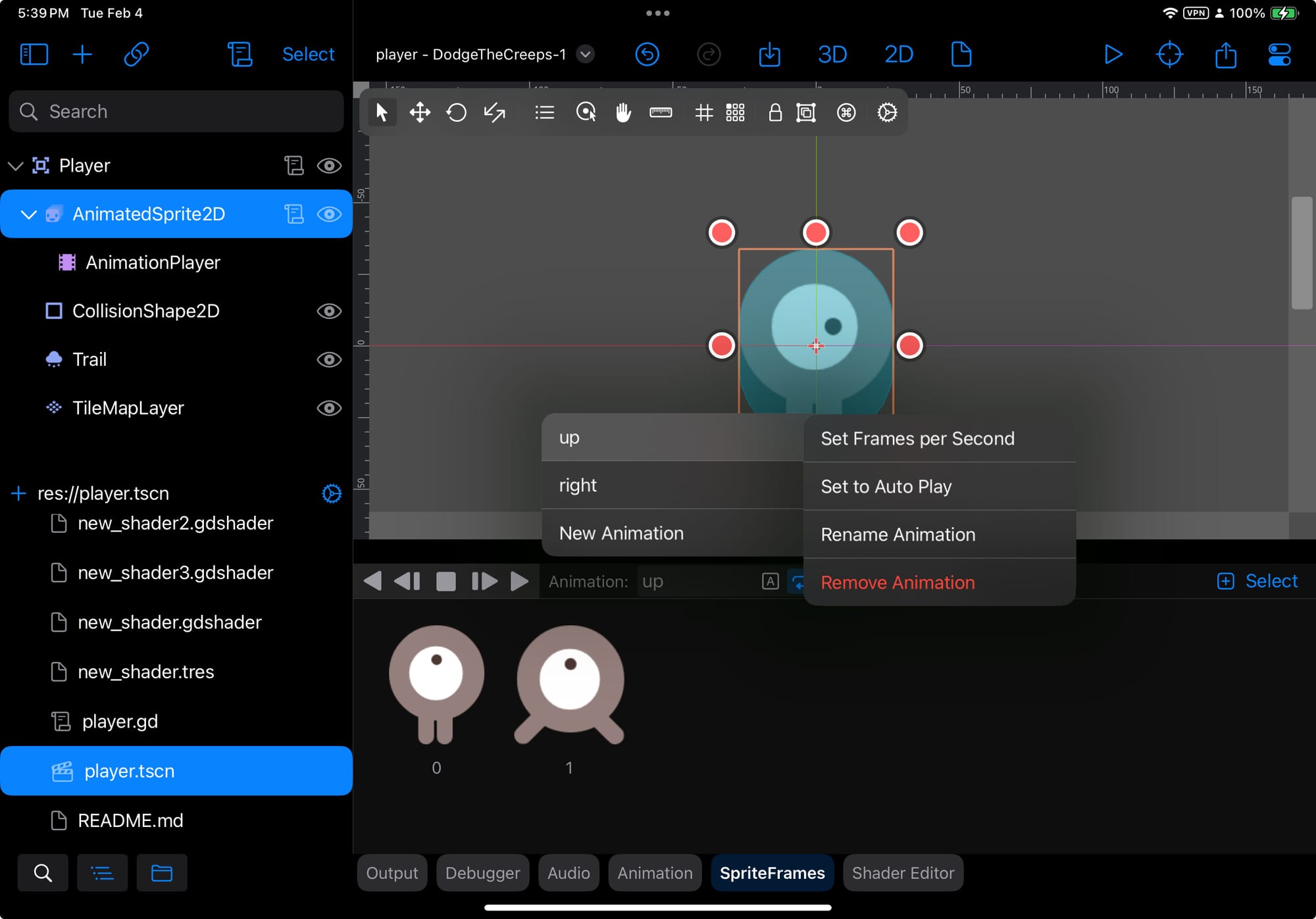1316x919 pixels.
Task: Click the undo arrow icon
Action: point(647,54)
